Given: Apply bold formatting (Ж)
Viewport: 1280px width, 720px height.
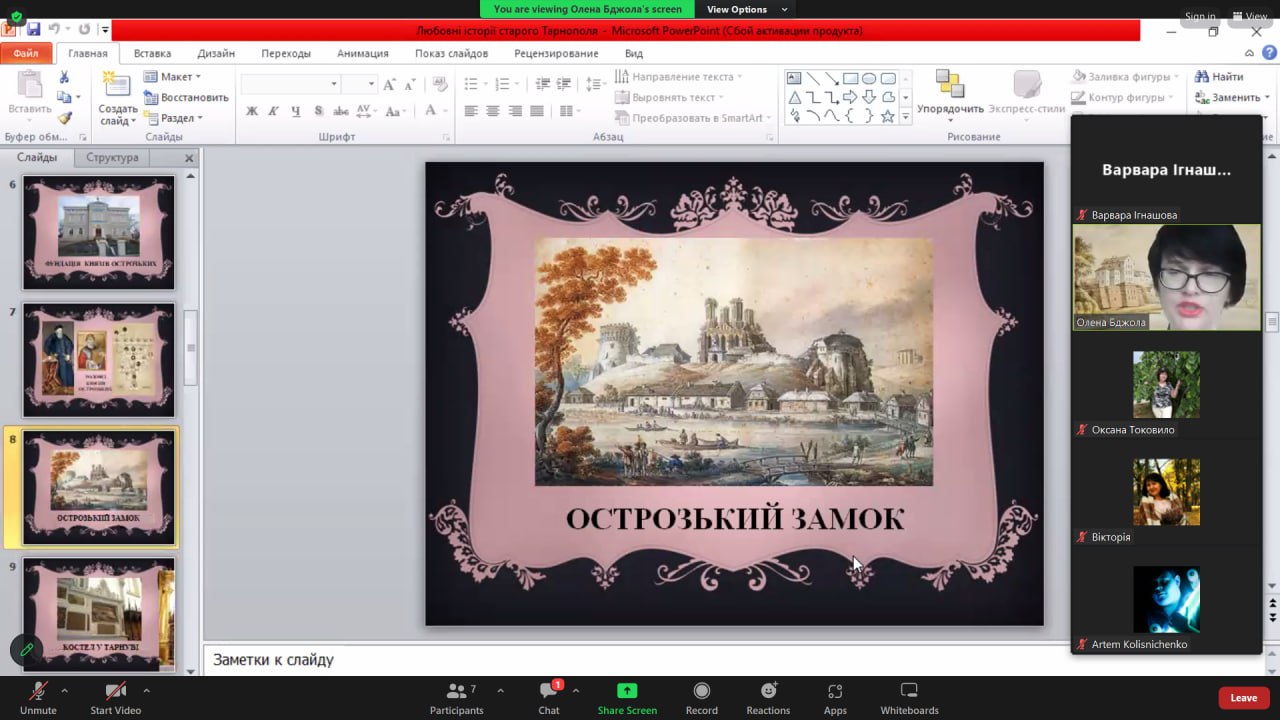Looking at the screenshot, I should tap(252, 111).
